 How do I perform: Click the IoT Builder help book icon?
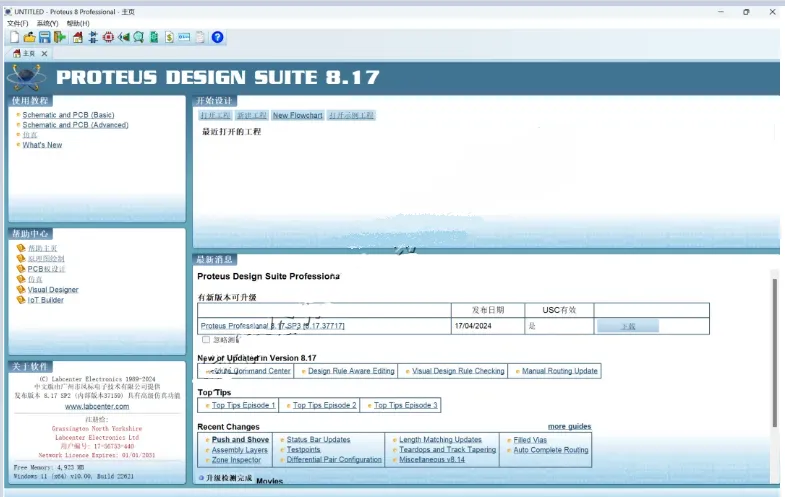[21, 300]
